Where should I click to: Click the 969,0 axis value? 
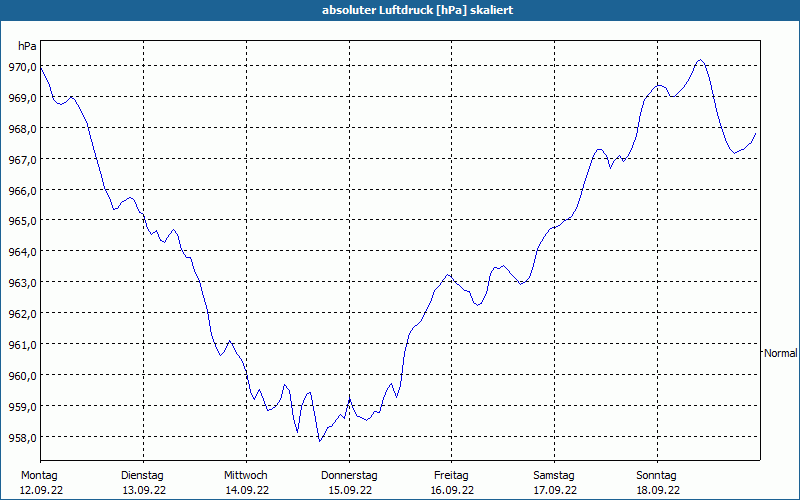[x=22, y=97]
